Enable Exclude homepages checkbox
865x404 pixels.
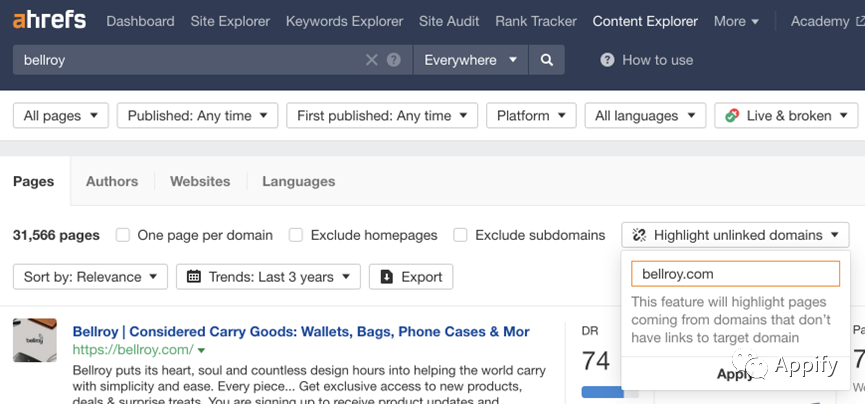(x=296, y=235)
